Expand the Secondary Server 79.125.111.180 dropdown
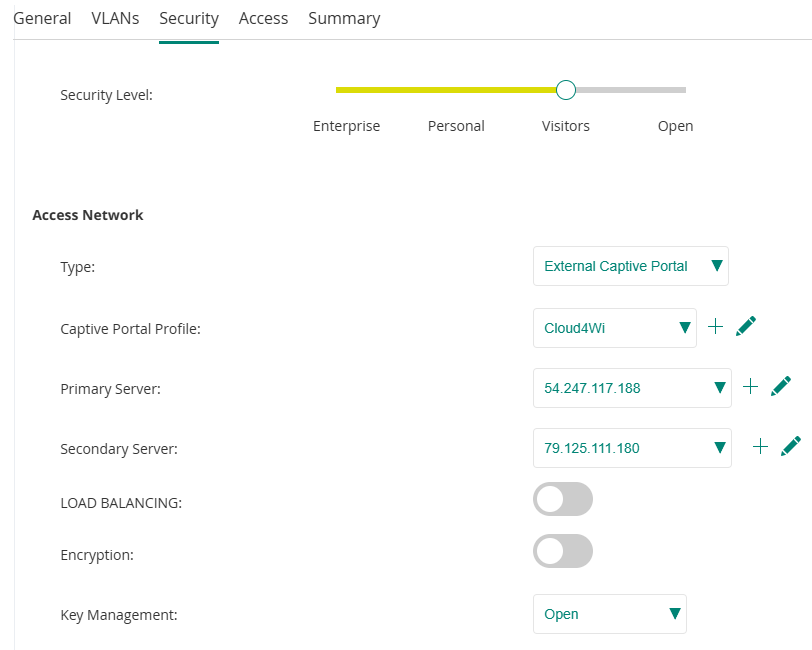 632,448
